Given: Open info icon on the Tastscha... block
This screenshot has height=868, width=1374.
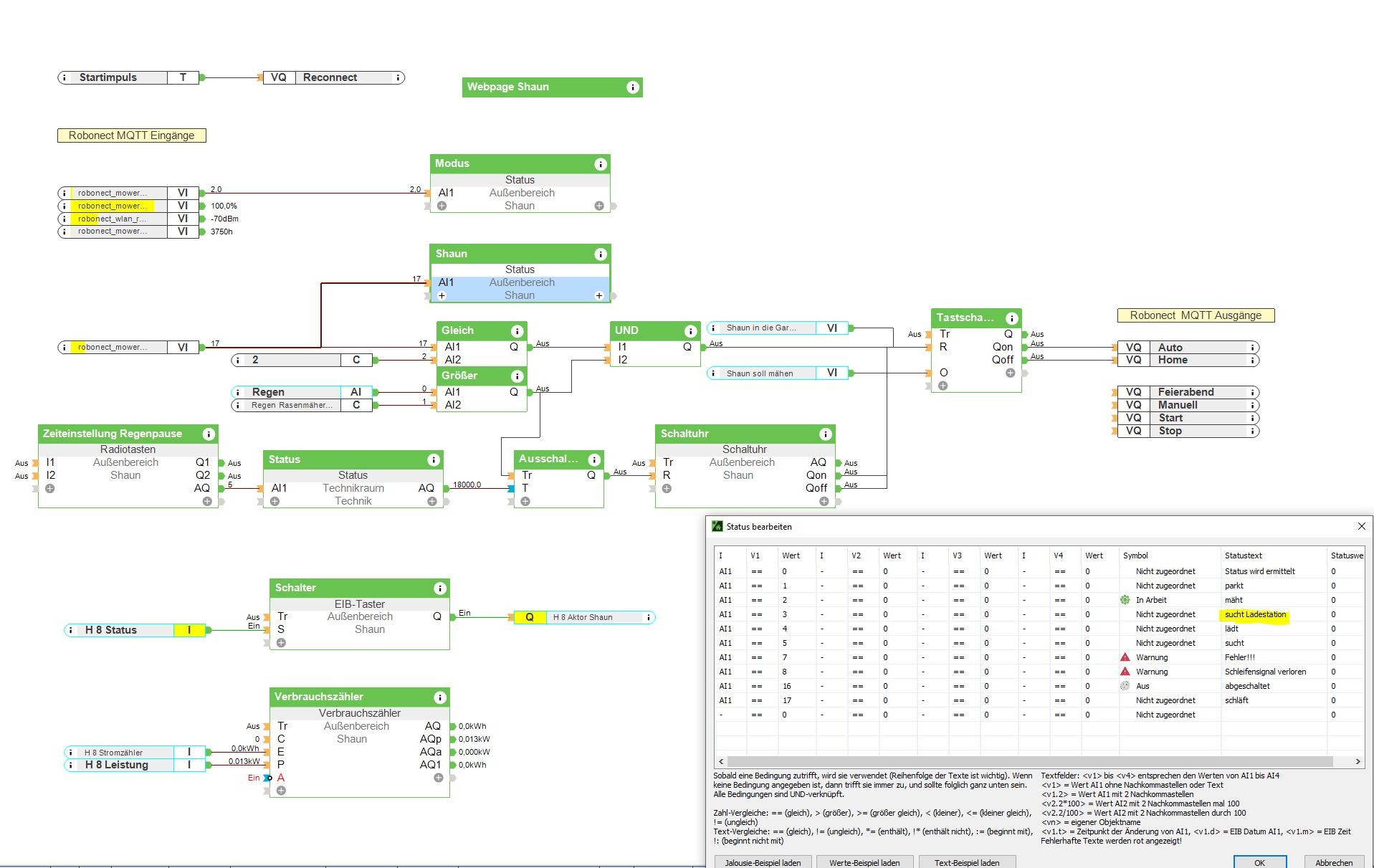Looking at the screenshot, I should [x=1011, y=318].
